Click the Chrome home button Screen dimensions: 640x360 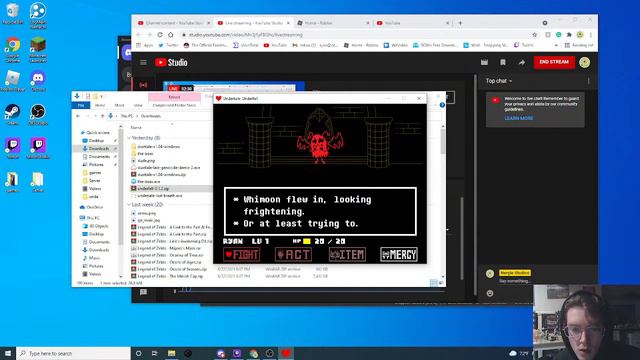[x=171, y=35]
